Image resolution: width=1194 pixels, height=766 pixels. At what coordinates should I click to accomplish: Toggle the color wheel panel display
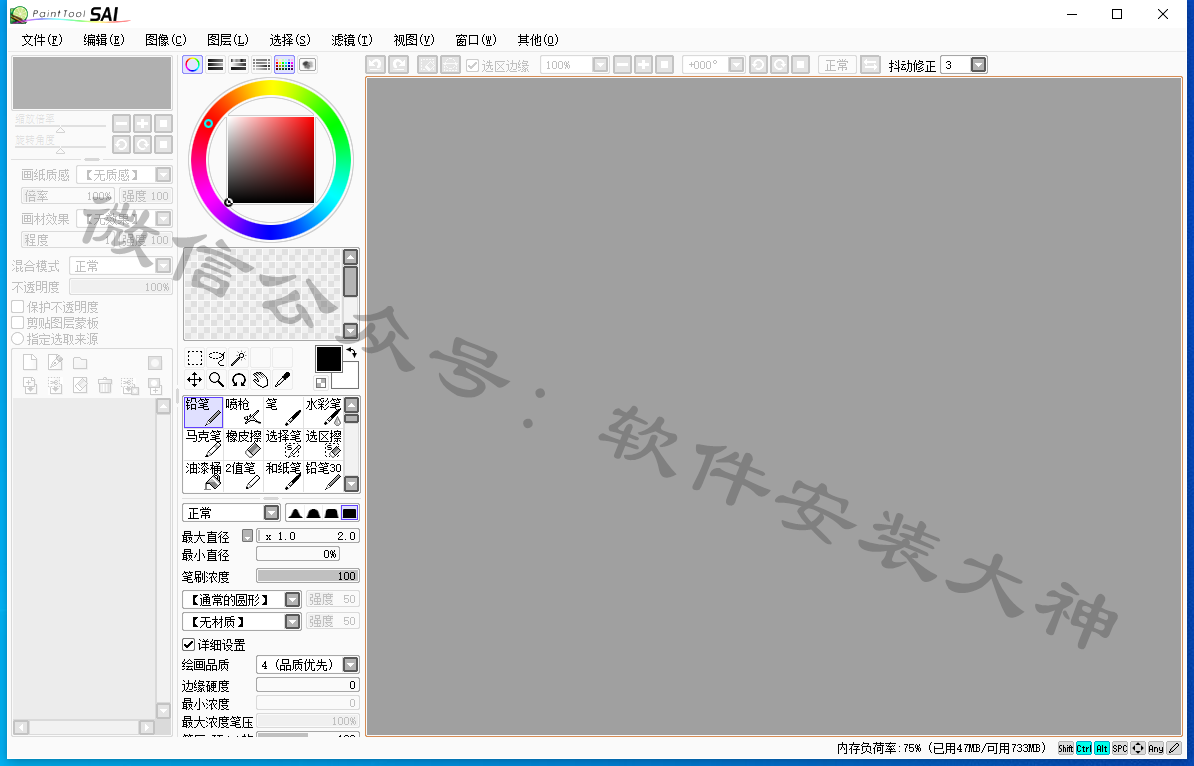pyautogui.click(x=193, y=65)
